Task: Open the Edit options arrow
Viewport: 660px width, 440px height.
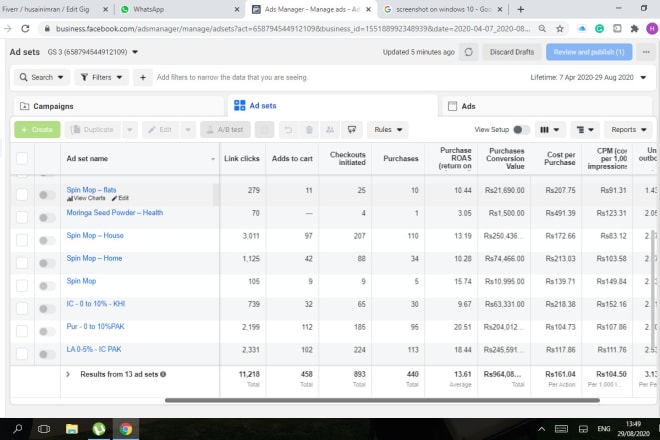Action: pyautogui.click(x=188, y=130)
